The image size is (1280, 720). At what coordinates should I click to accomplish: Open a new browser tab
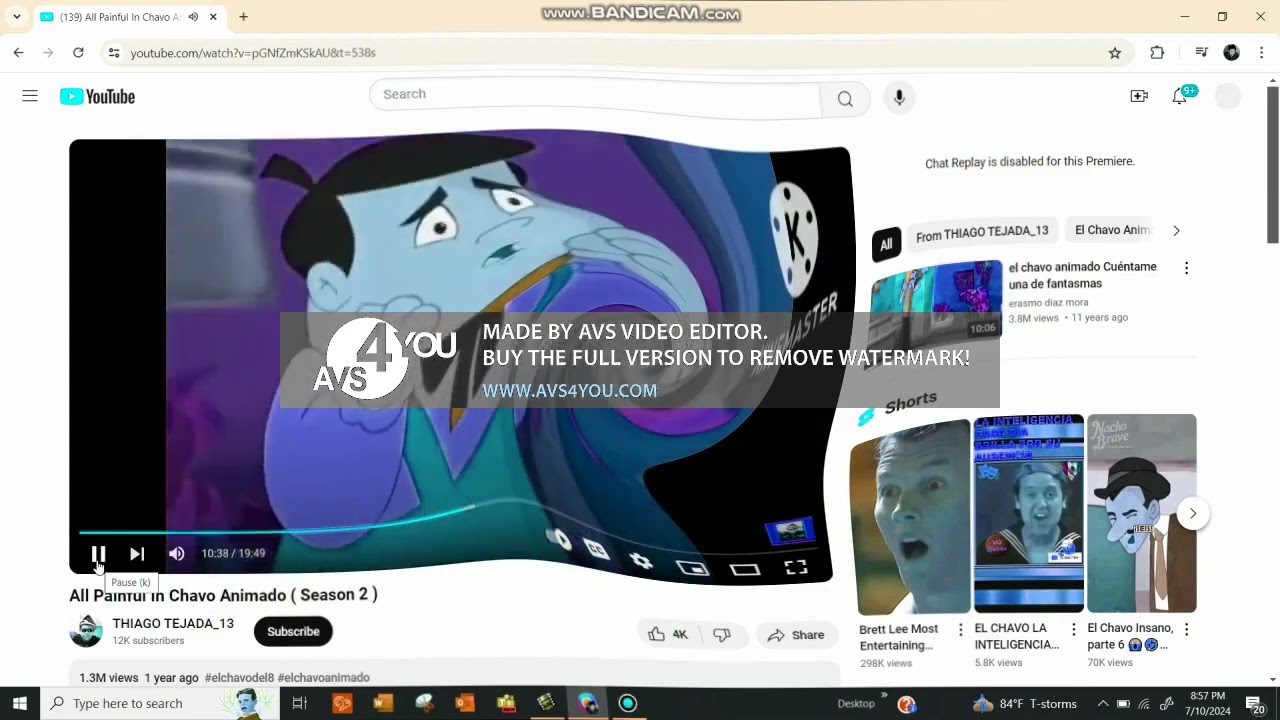pos(243,17)
